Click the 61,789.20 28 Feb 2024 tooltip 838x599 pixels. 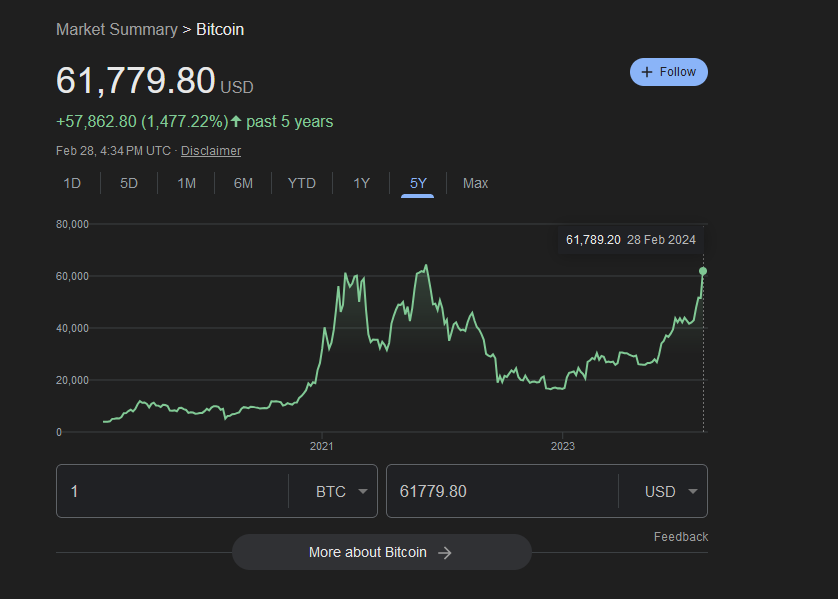click(631, 240)
